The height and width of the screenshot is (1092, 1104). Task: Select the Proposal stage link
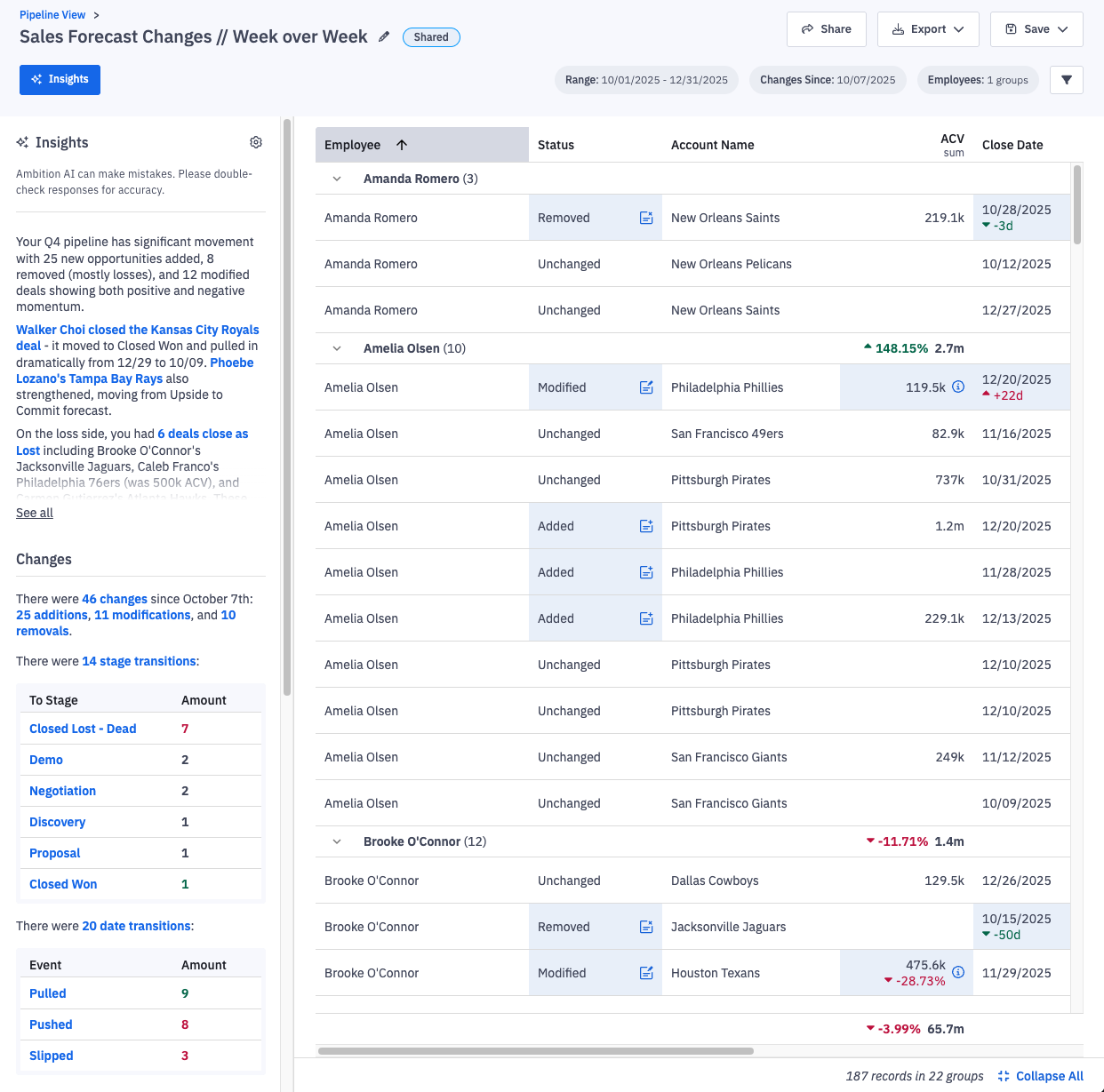point(54,853)
